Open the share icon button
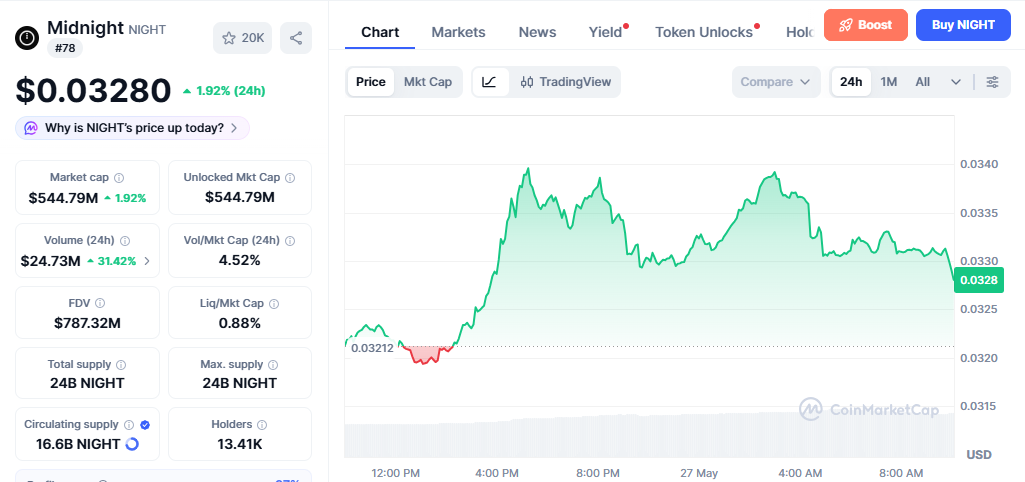This screenshot has width=1025, height=482. 296,38
